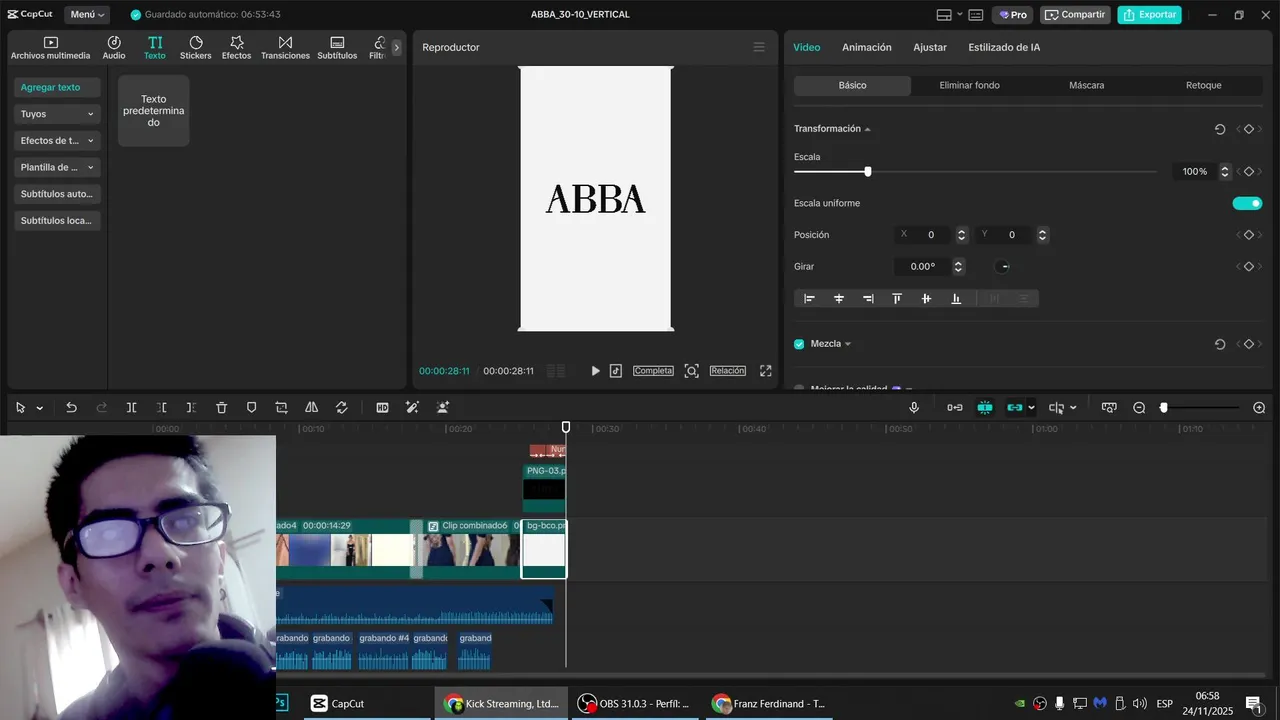Toggle the Escala uniforme switch
Viewport: 1280px width, 720px height.
(x=1247, y=203)
